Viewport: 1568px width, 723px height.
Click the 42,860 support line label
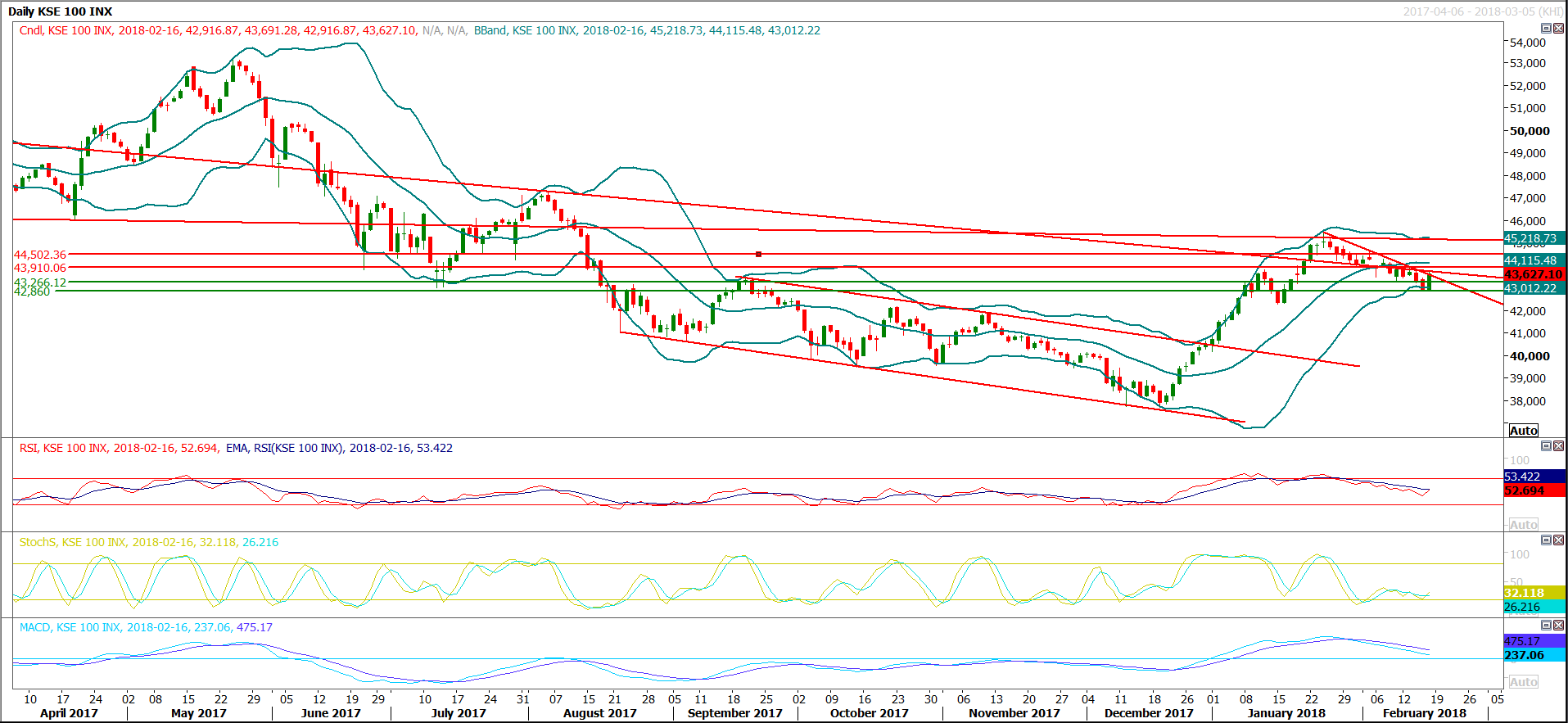click(x=32, y=291)
